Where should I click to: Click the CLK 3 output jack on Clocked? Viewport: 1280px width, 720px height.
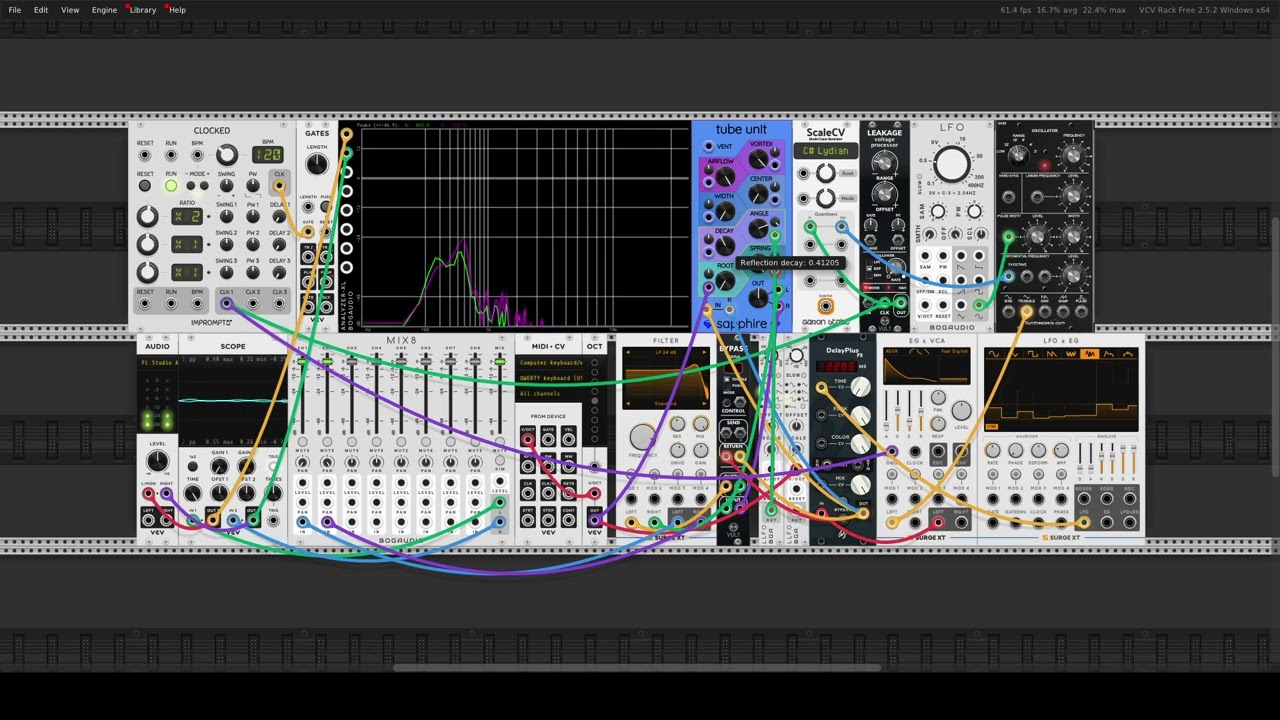tap(279, 303)
